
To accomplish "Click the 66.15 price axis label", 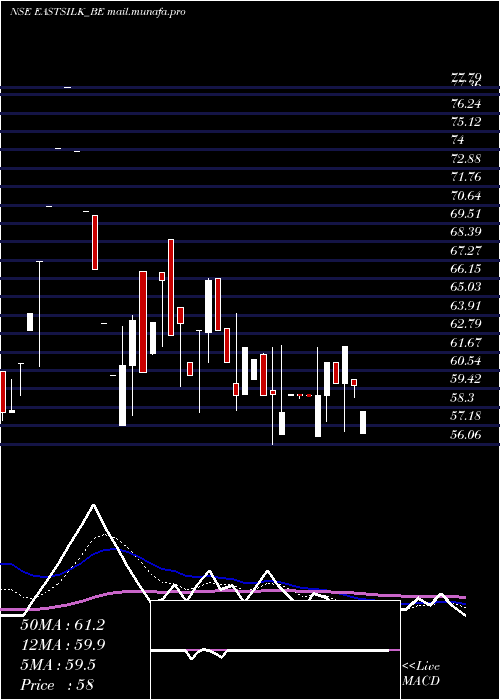I will (466, 268).
